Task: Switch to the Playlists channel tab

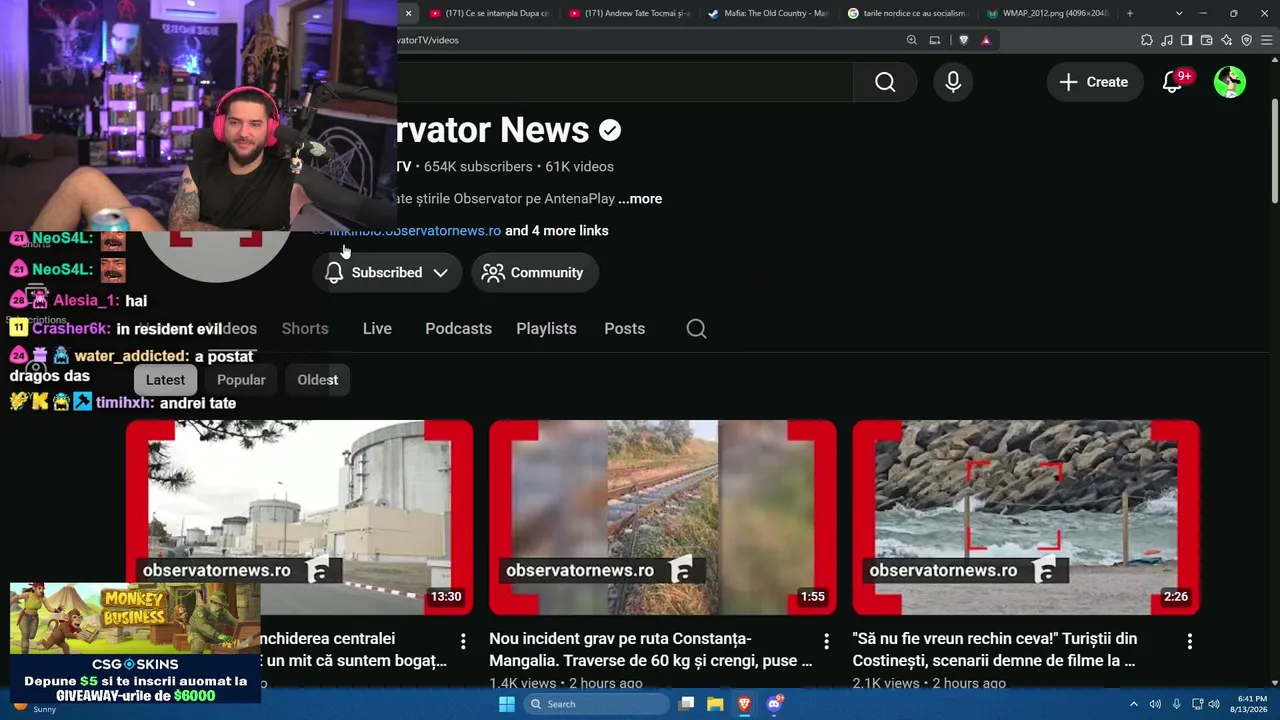Action: pyautogui.click(x=546, y=329)
